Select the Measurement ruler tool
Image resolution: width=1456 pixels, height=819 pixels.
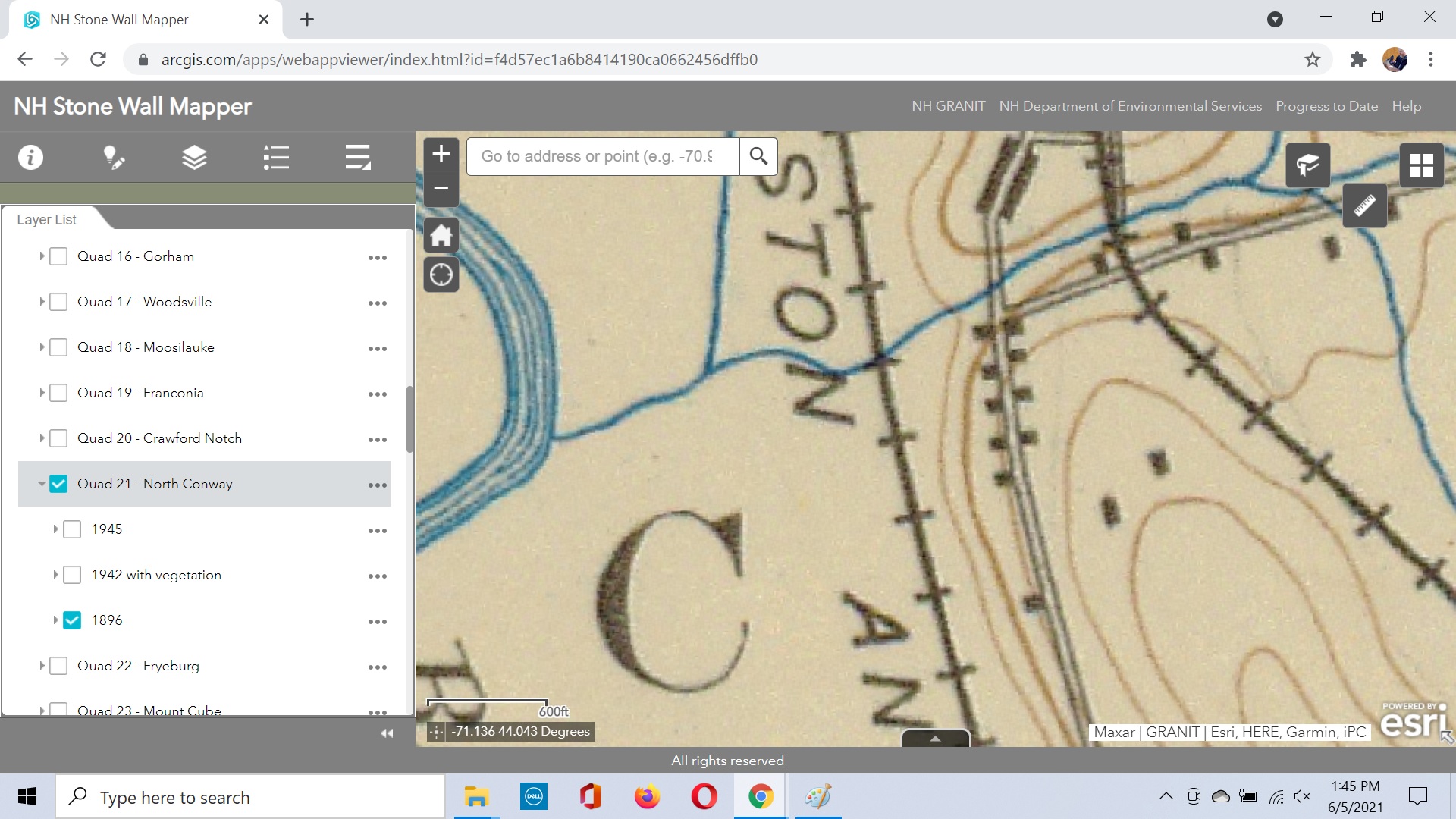[x=1364, y=206]
